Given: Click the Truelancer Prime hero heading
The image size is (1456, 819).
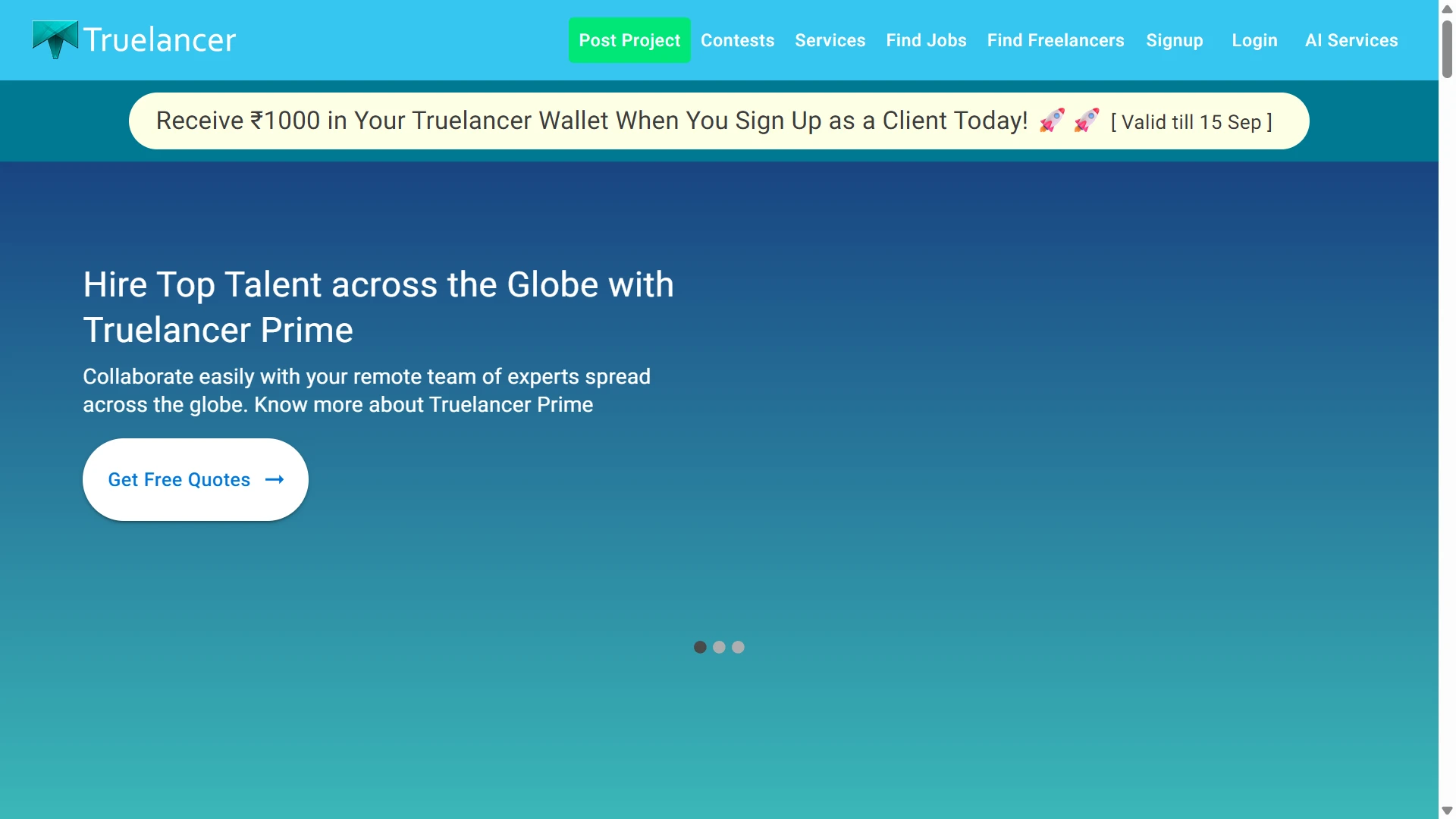Looking at the screenshot, I should tap(378, 307).
